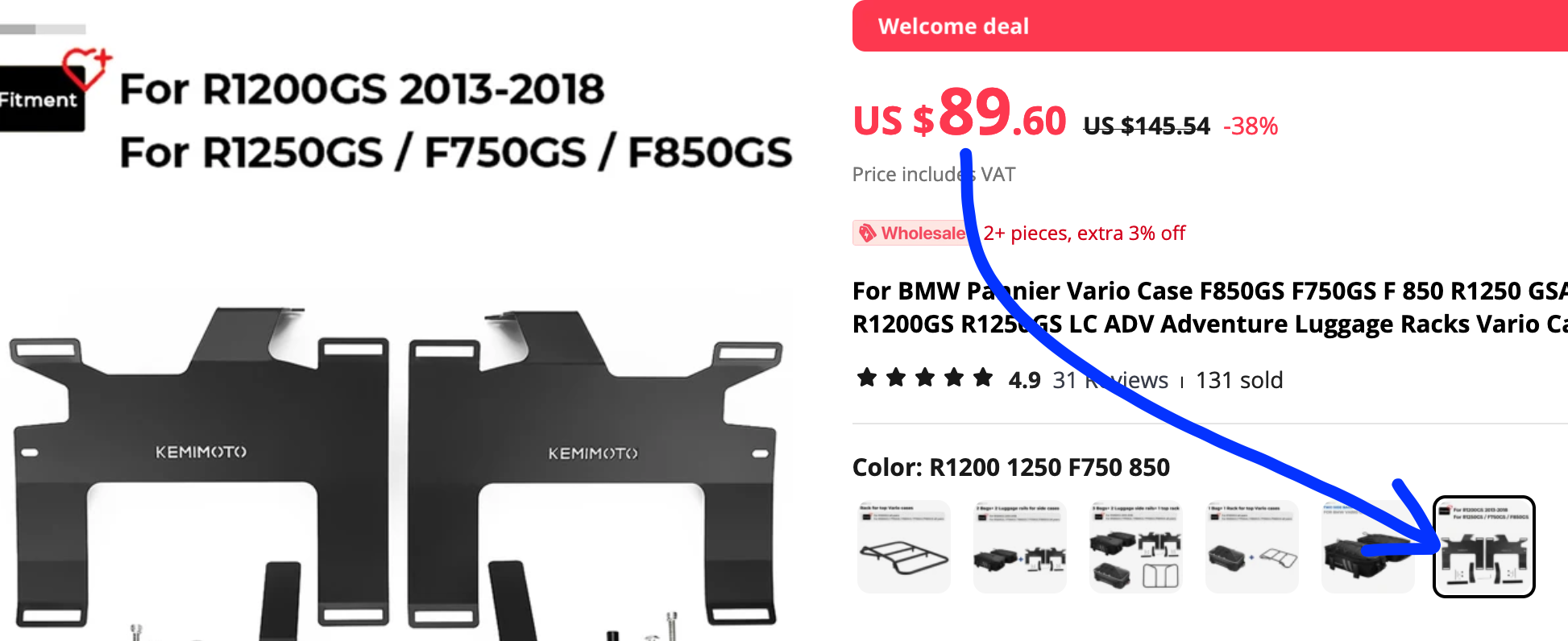Choose the 3 bags plus side rails and top rack option
The image size is (1568, 641).
(1136, 547)
